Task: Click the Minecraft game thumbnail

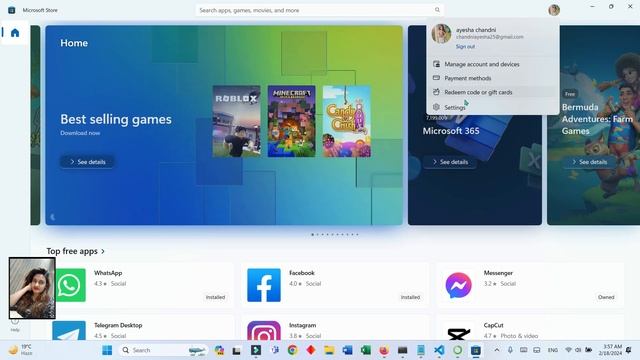Action: (x=291, y=121)
